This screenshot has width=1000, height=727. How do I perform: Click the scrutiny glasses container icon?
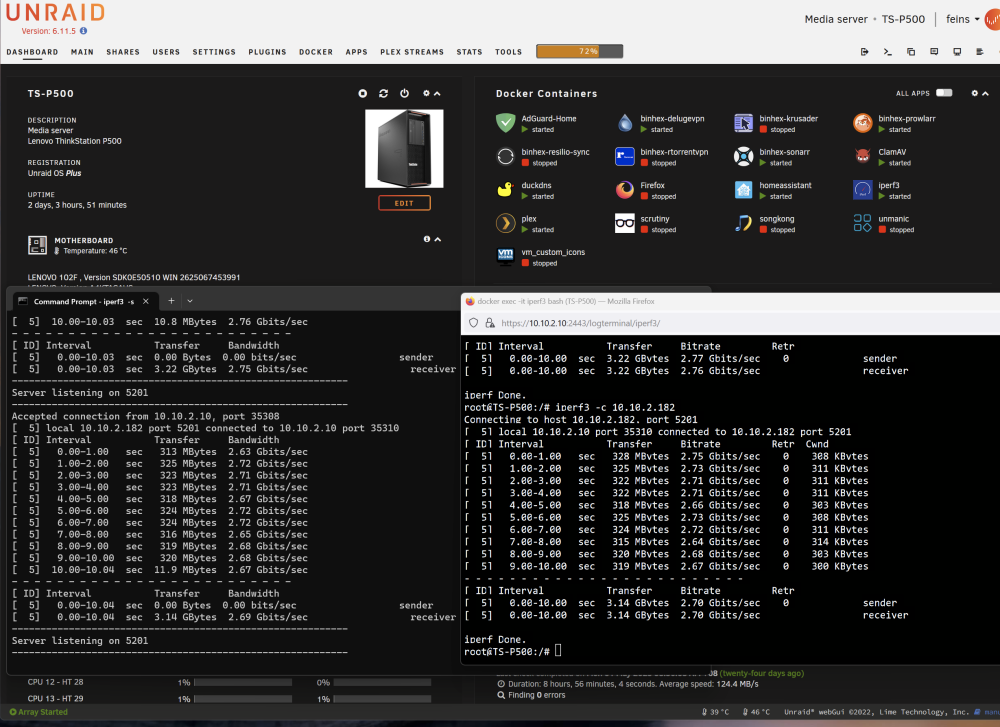click(x=625, y=223)
